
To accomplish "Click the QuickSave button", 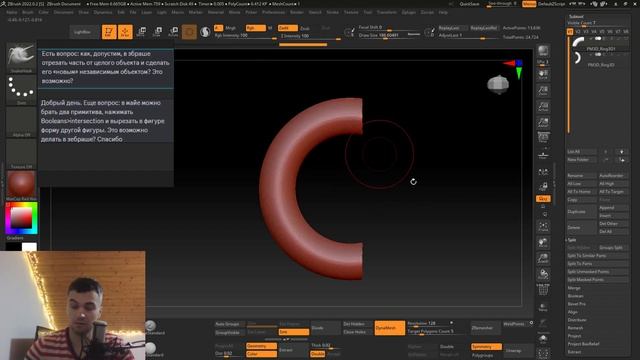I will [x=469, y=4].
